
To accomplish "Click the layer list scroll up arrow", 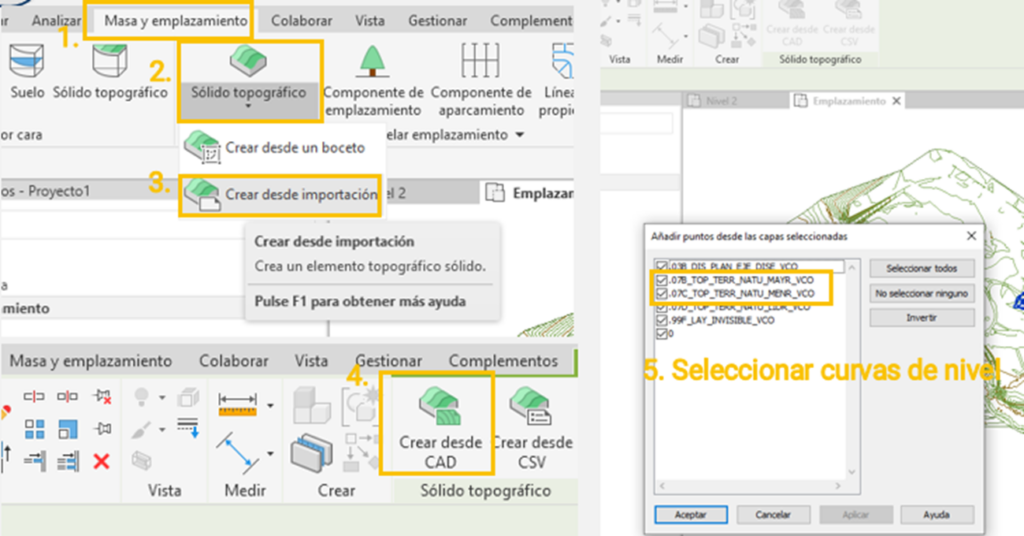I will 852,268.
